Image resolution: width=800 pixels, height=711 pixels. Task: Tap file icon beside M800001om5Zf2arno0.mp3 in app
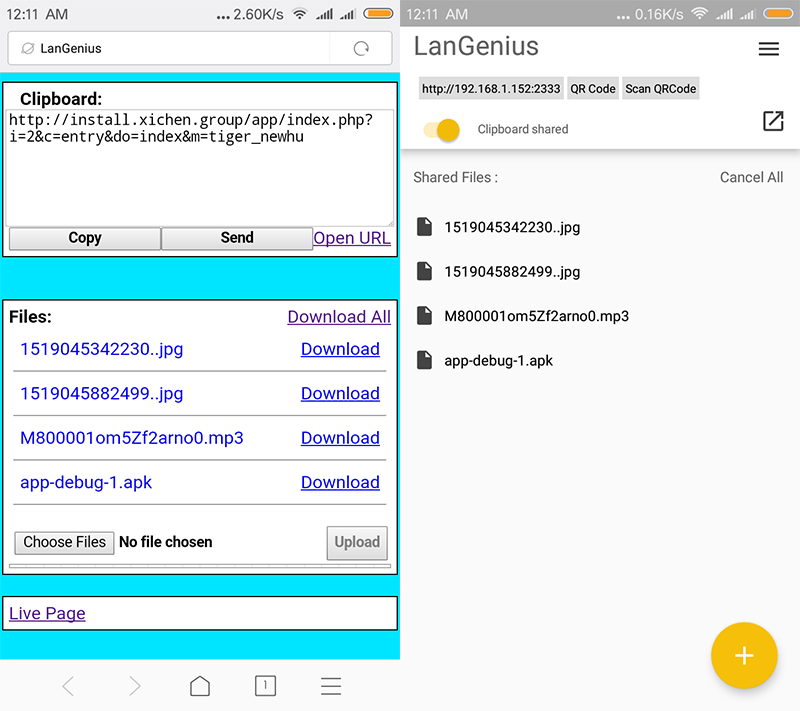[424, 315]
